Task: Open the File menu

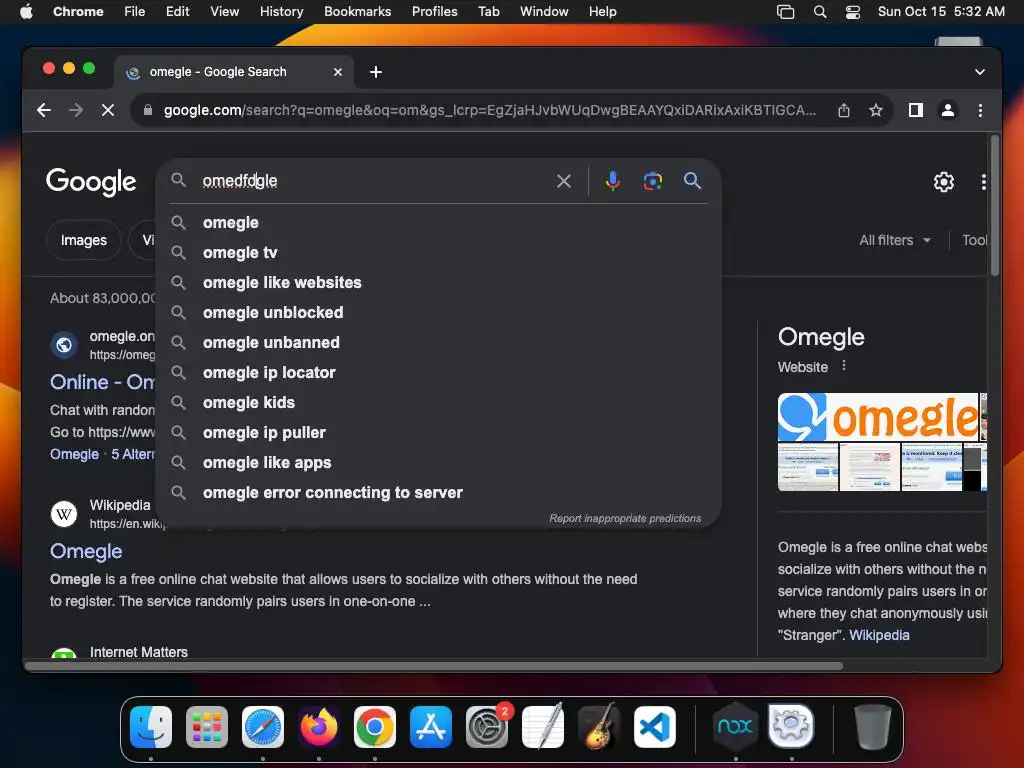Action: [135, 12]
